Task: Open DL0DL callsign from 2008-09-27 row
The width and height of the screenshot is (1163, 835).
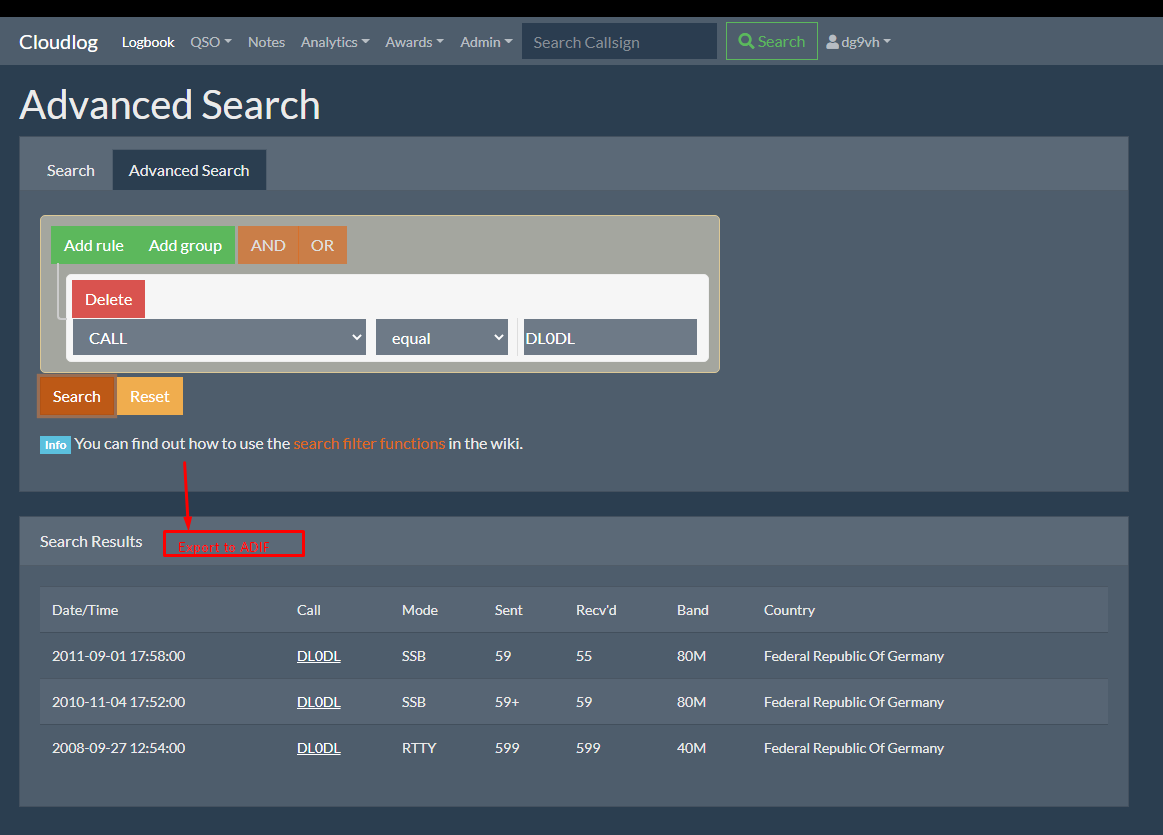Action: pyautogui.click(x=318, y=748)
